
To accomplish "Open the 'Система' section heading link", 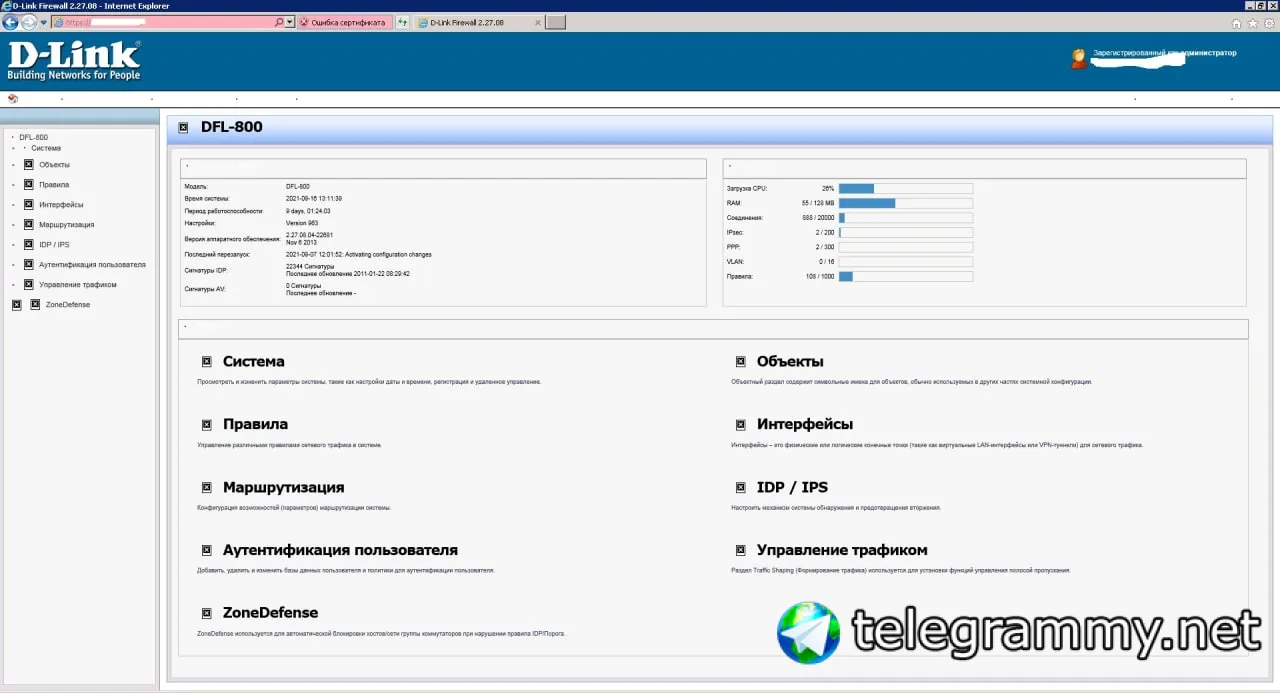I will (254, 361).
